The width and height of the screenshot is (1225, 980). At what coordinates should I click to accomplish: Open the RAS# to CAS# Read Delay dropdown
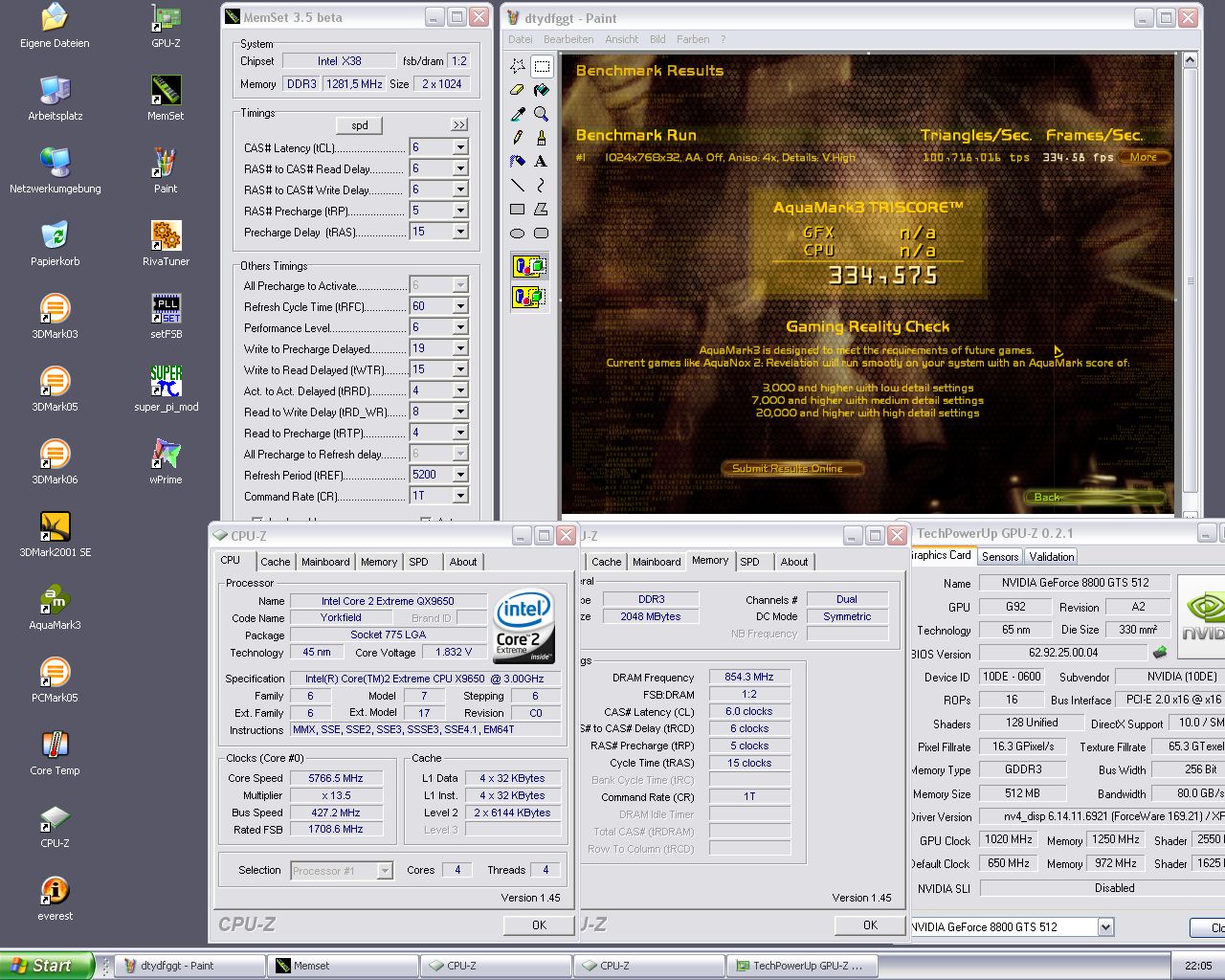tap(460, 168)
